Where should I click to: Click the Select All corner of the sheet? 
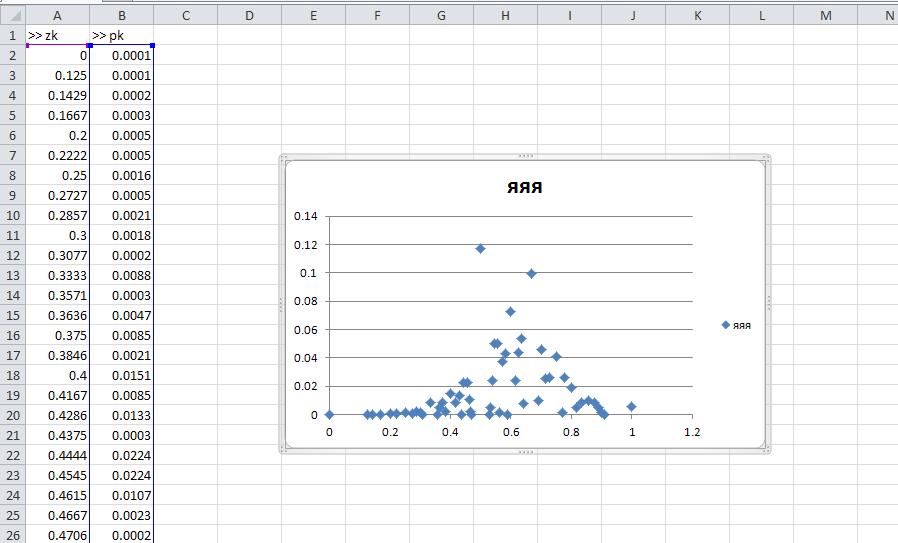point(13,15)
